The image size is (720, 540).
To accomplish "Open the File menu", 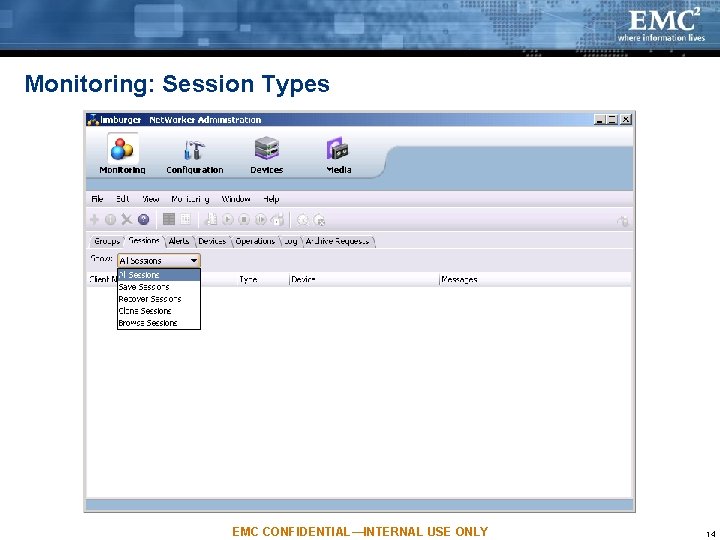I will [x=97, y=199].
